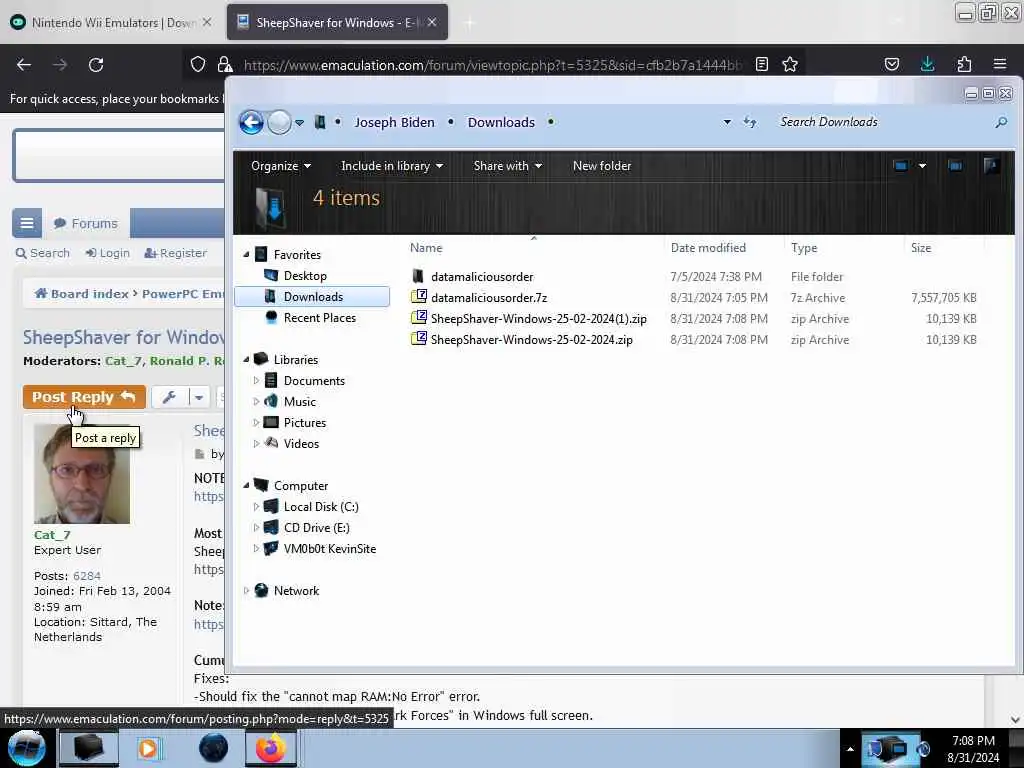
Task: Select Network in navigation pane
Action: click(296, 590)
